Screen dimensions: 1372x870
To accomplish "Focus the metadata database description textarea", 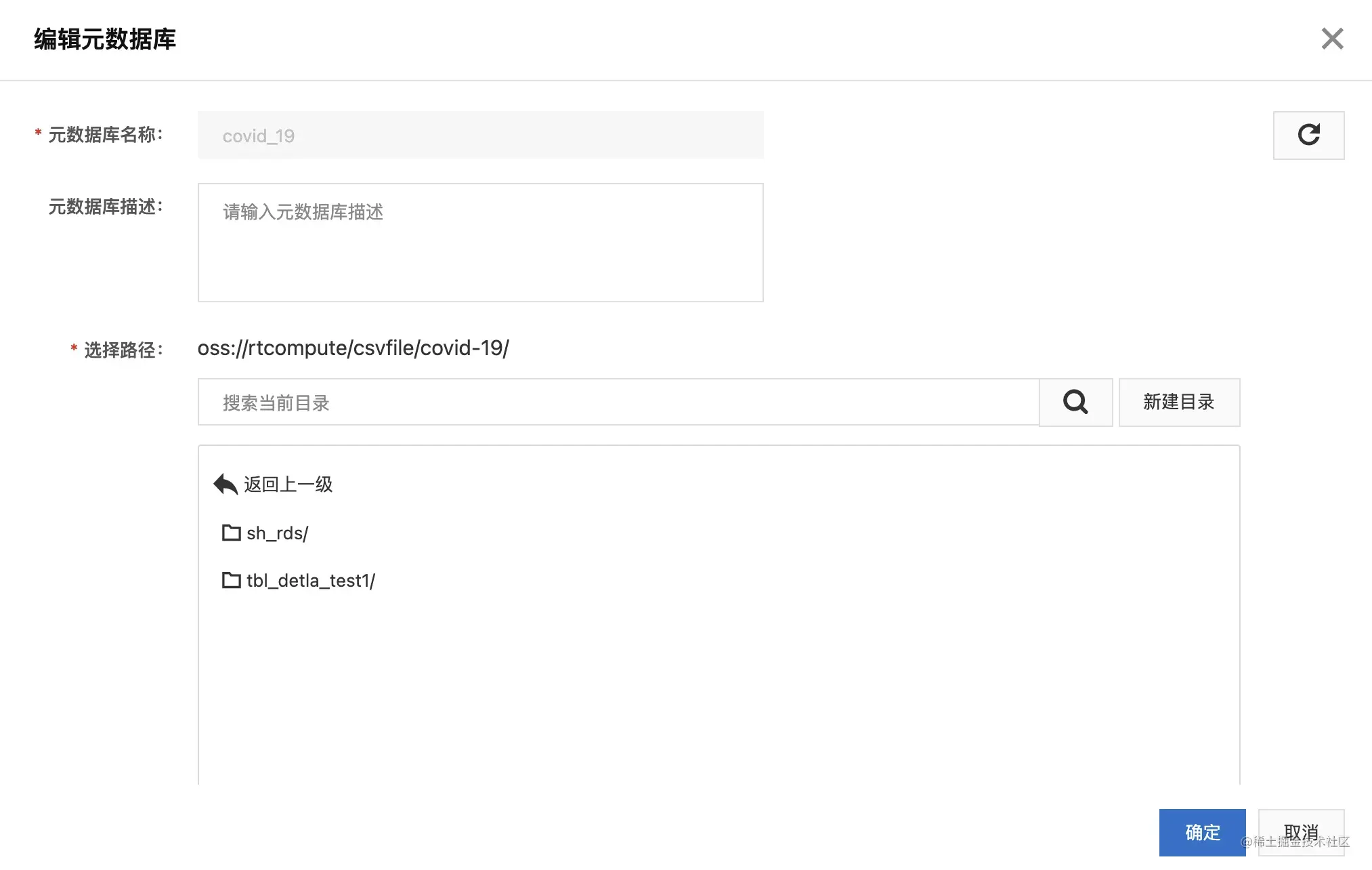I will (480, 243).
